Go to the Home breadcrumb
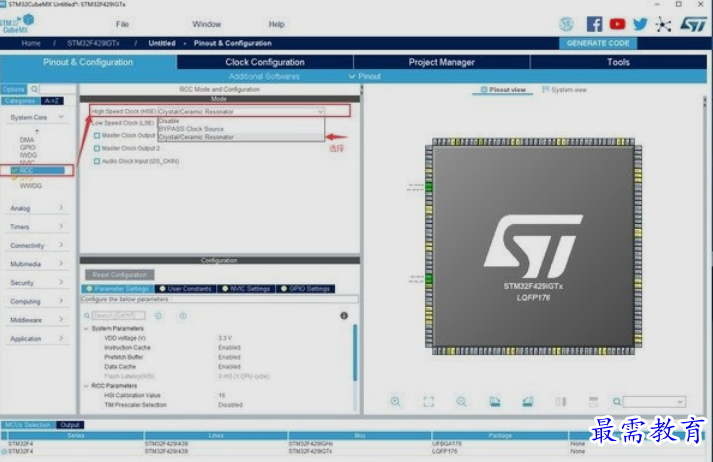The image size is (713, 462). [31, 43]
